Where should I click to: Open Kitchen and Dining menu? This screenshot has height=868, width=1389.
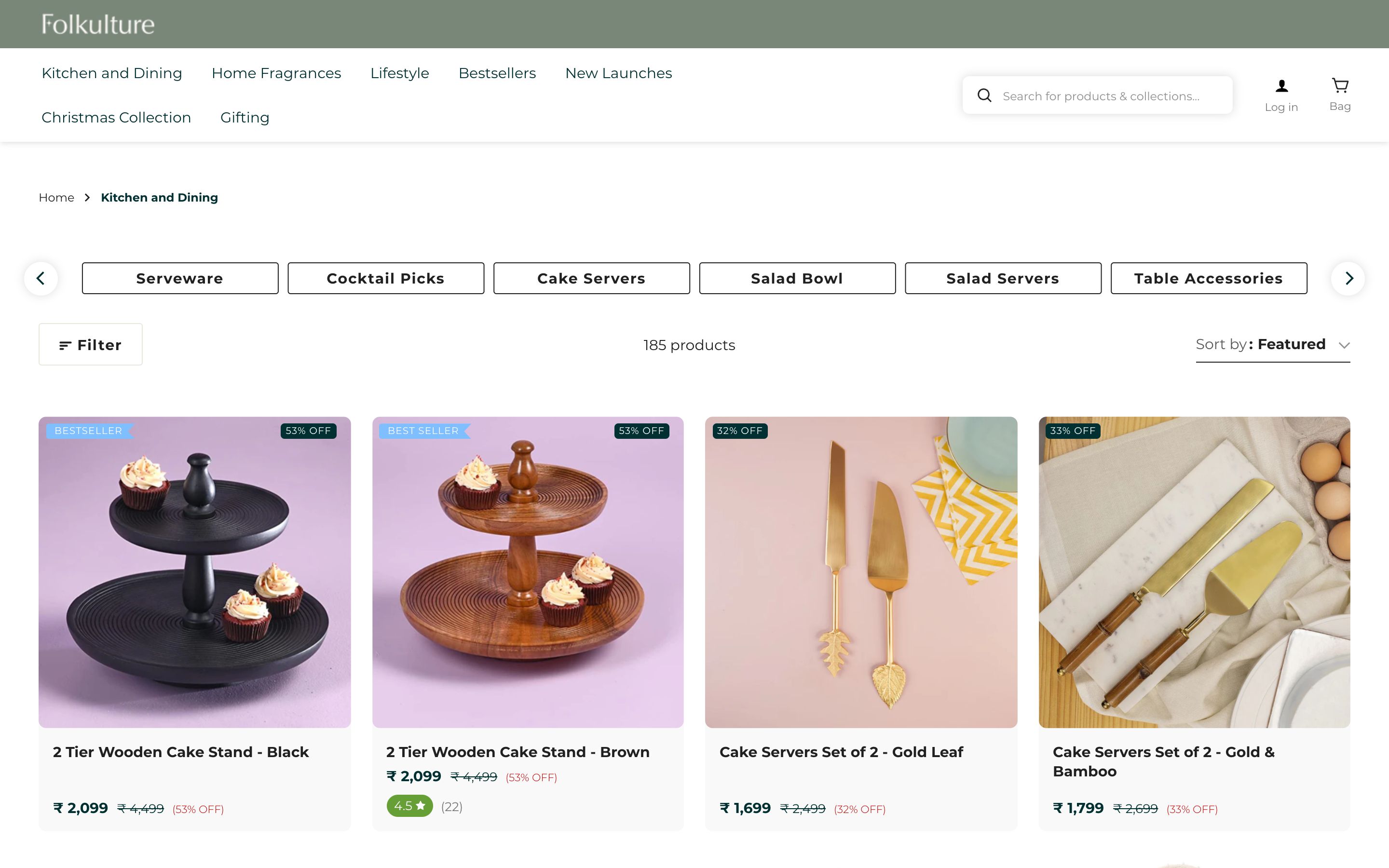[112, 73]
